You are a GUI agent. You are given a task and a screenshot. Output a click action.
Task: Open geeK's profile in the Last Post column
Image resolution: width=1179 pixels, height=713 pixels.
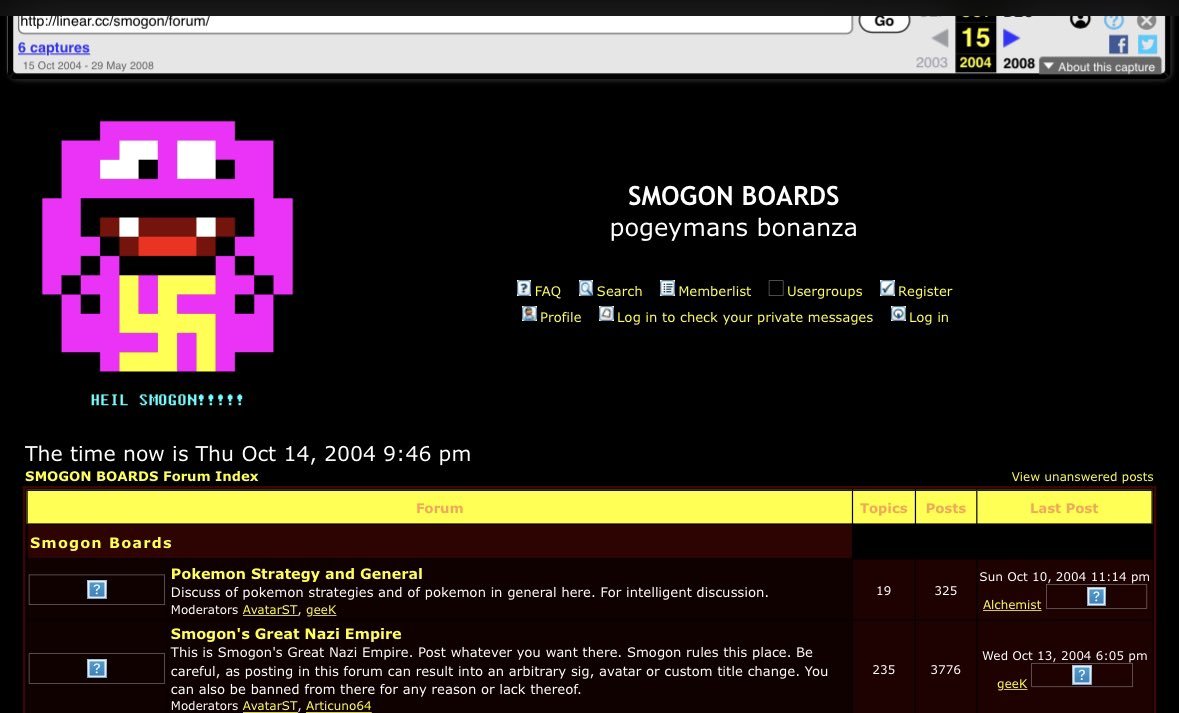coord(1012,684)
